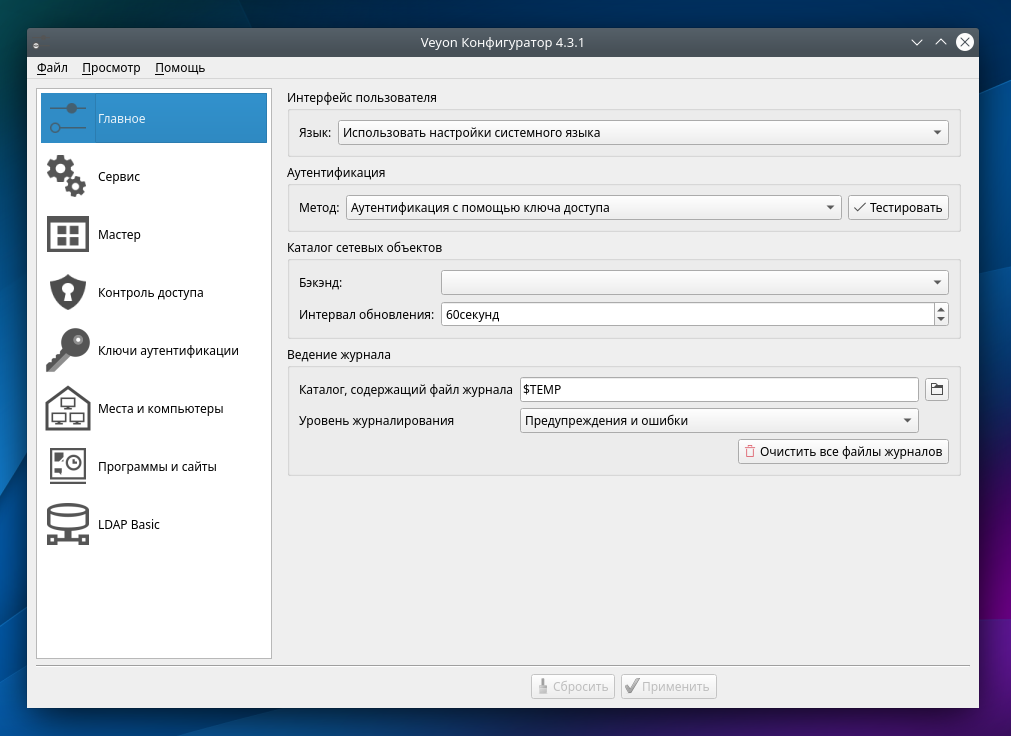The image size is (1011, 736).
Task: Decrease the Интервал обновления value
Action: [941, 320]
